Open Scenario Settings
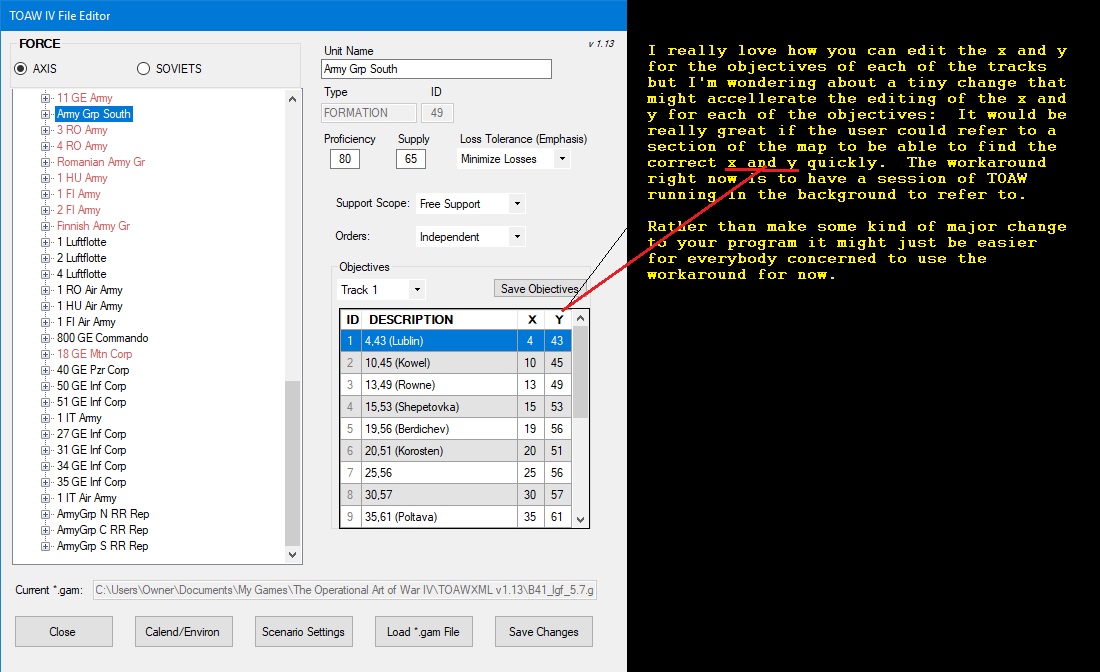The image size is (1100, 672). click(303, 631)
